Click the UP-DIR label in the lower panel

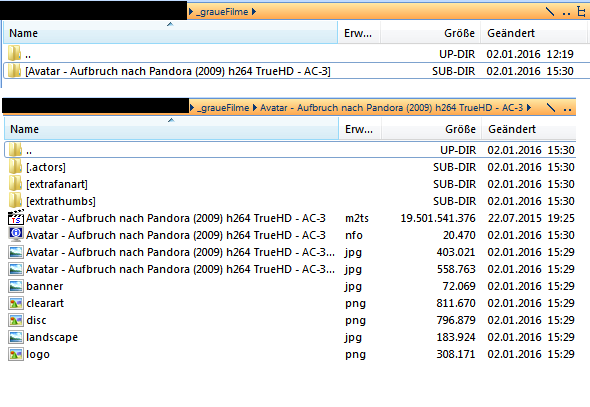458,150
